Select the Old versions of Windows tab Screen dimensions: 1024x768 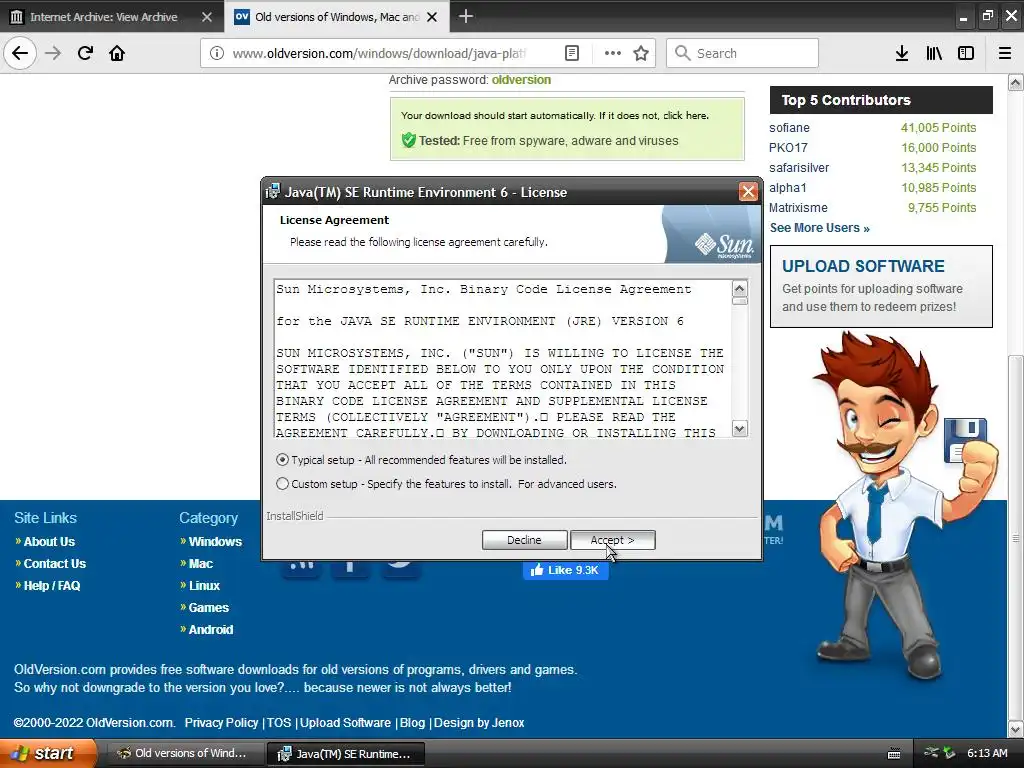point(337,17)
